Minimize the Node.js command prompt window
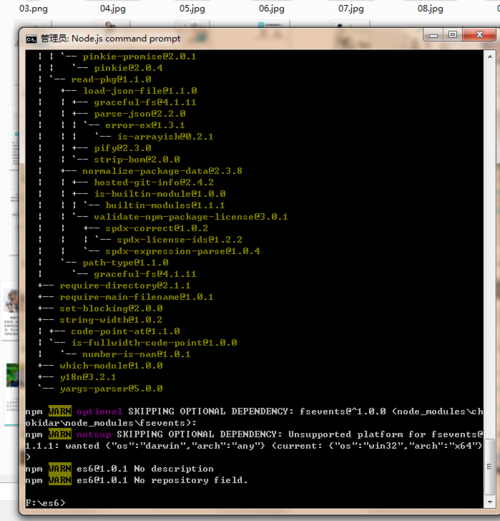Image resolution: width=500 pixels, height=521 pixels. tap(433, 35)
